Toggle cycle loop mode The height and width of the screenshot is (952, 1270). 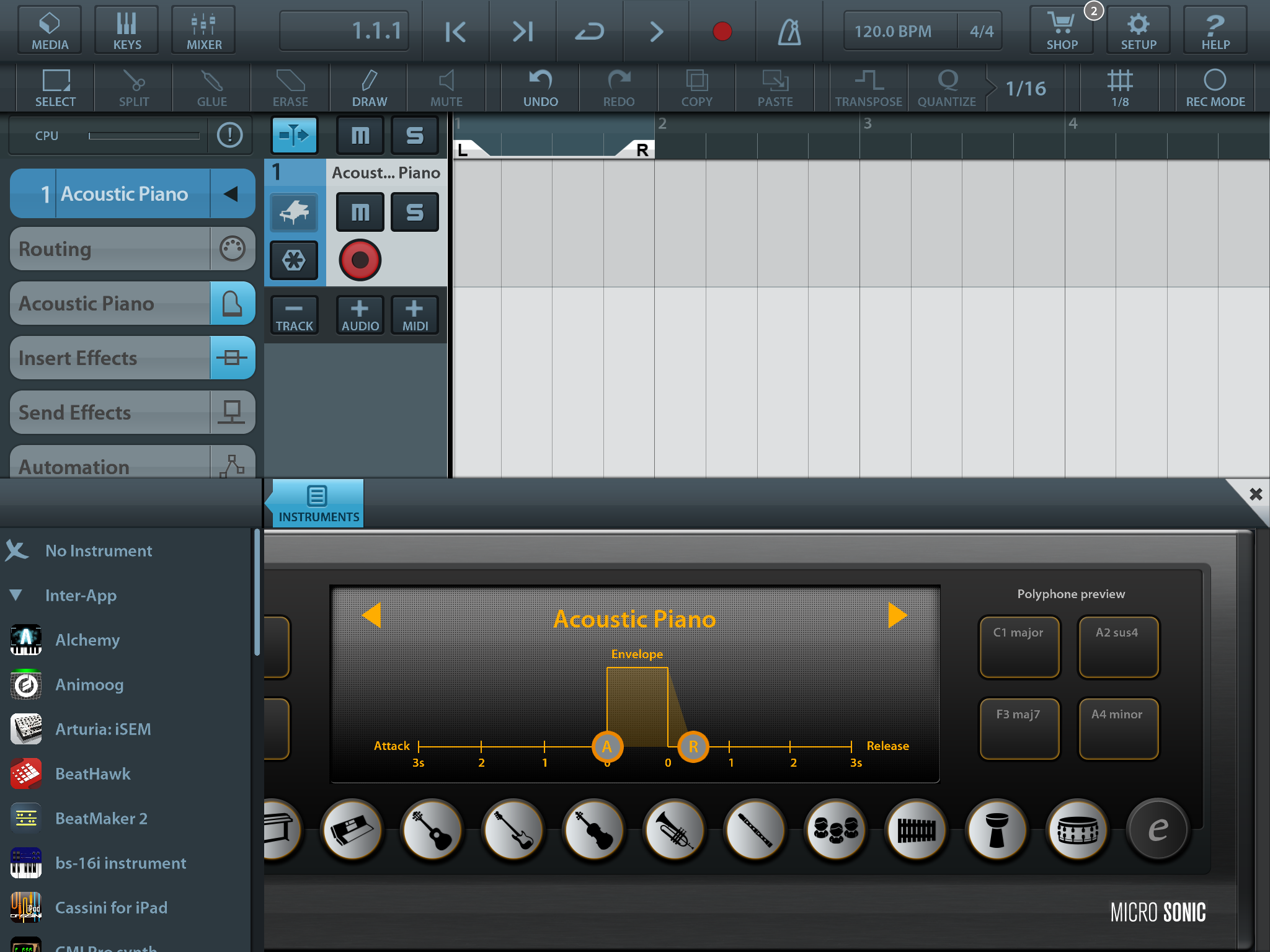(x=590, y=31)
